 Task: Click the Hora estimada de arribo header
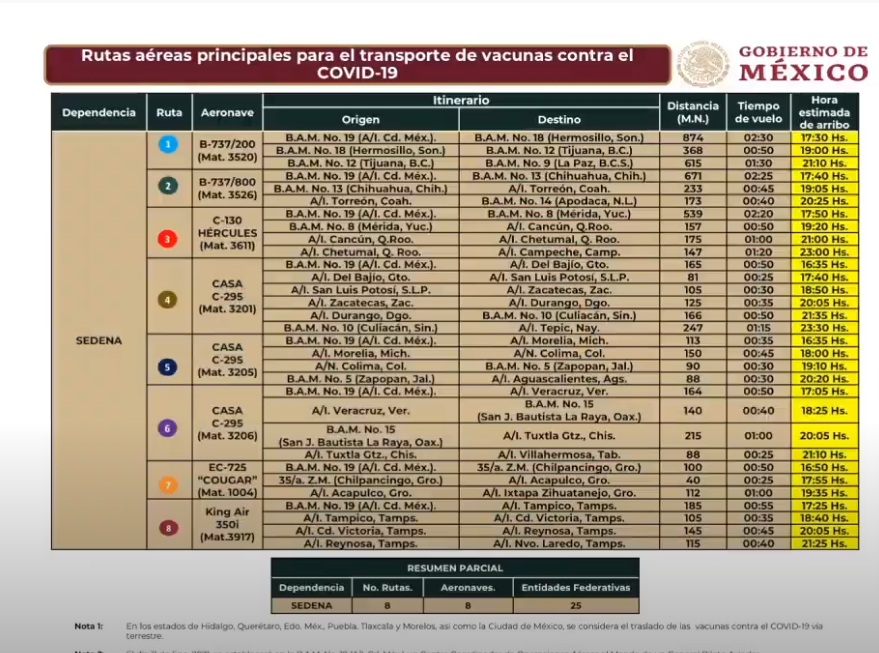tap(824, 112)
